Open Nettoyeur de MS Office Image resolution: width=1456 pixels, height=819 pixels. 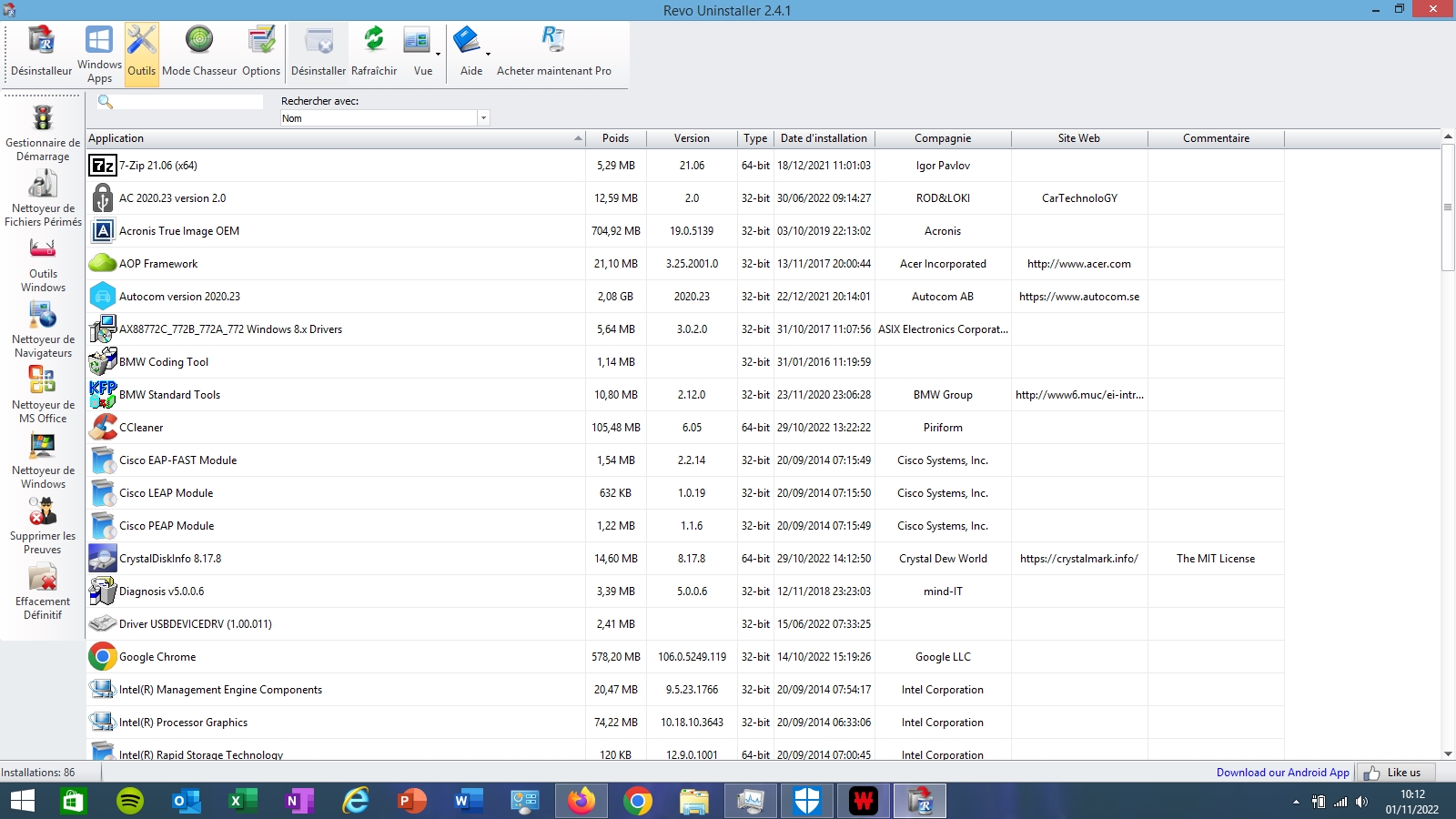pyautogui.click(x=43, y=396)
